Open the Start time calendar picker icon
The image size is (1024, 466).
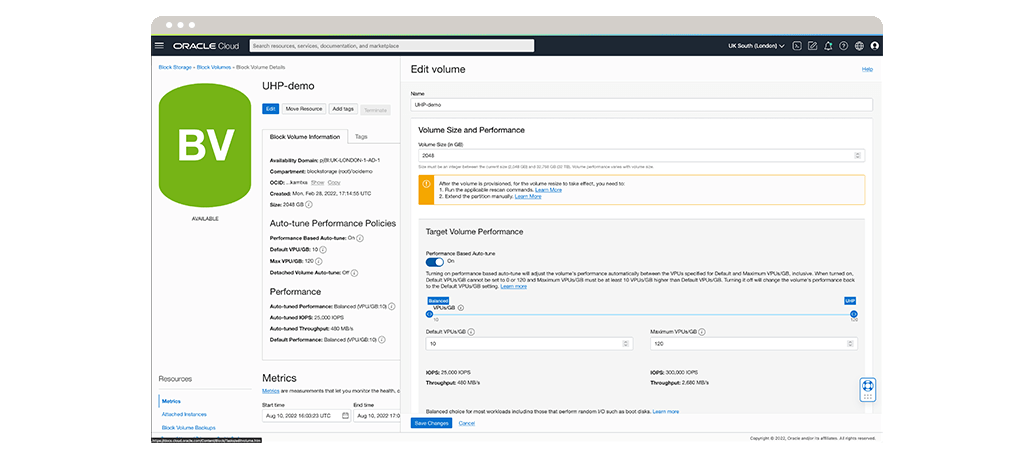pos(345,416)
